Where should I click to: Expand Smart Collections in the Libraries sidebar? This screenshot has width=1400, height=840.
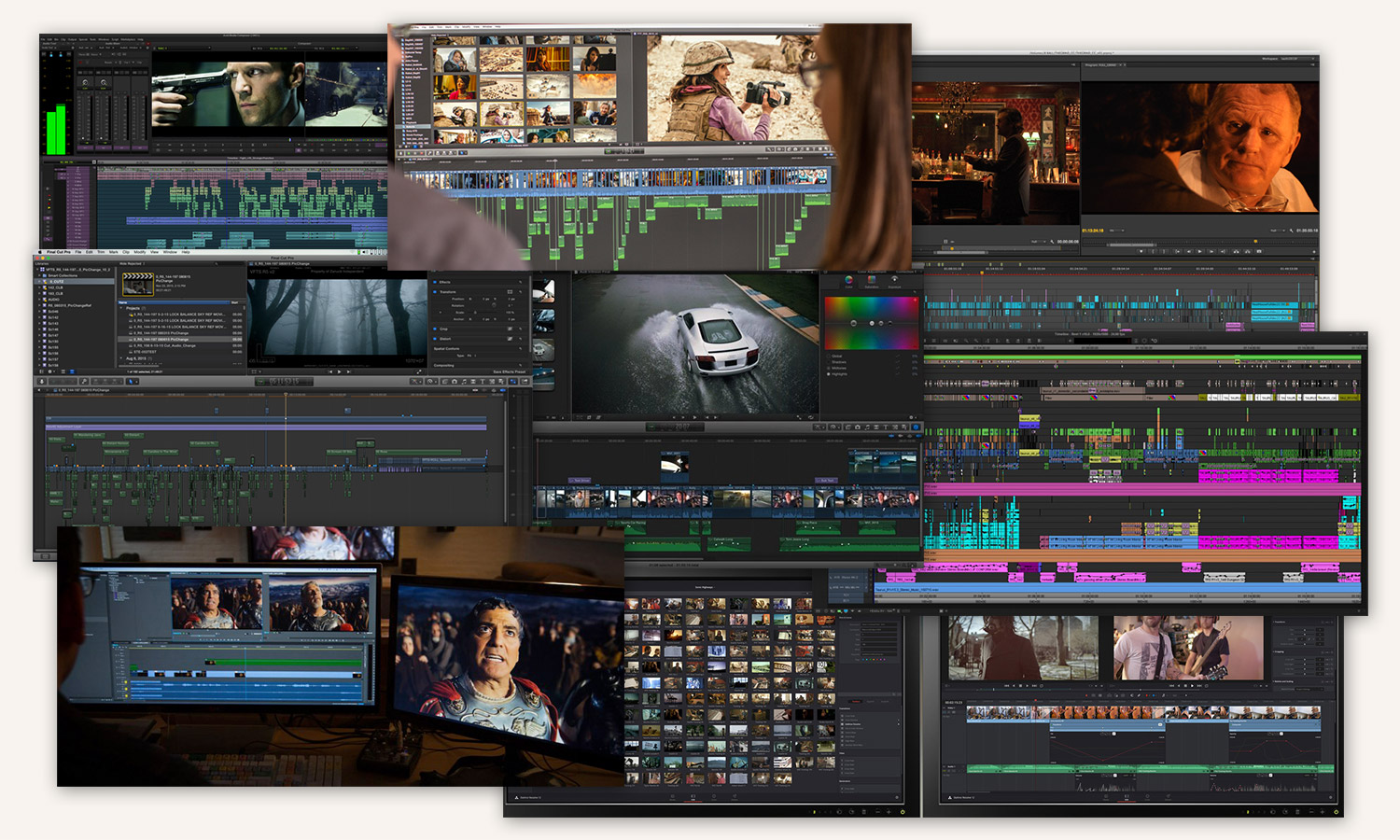(39, 276)
